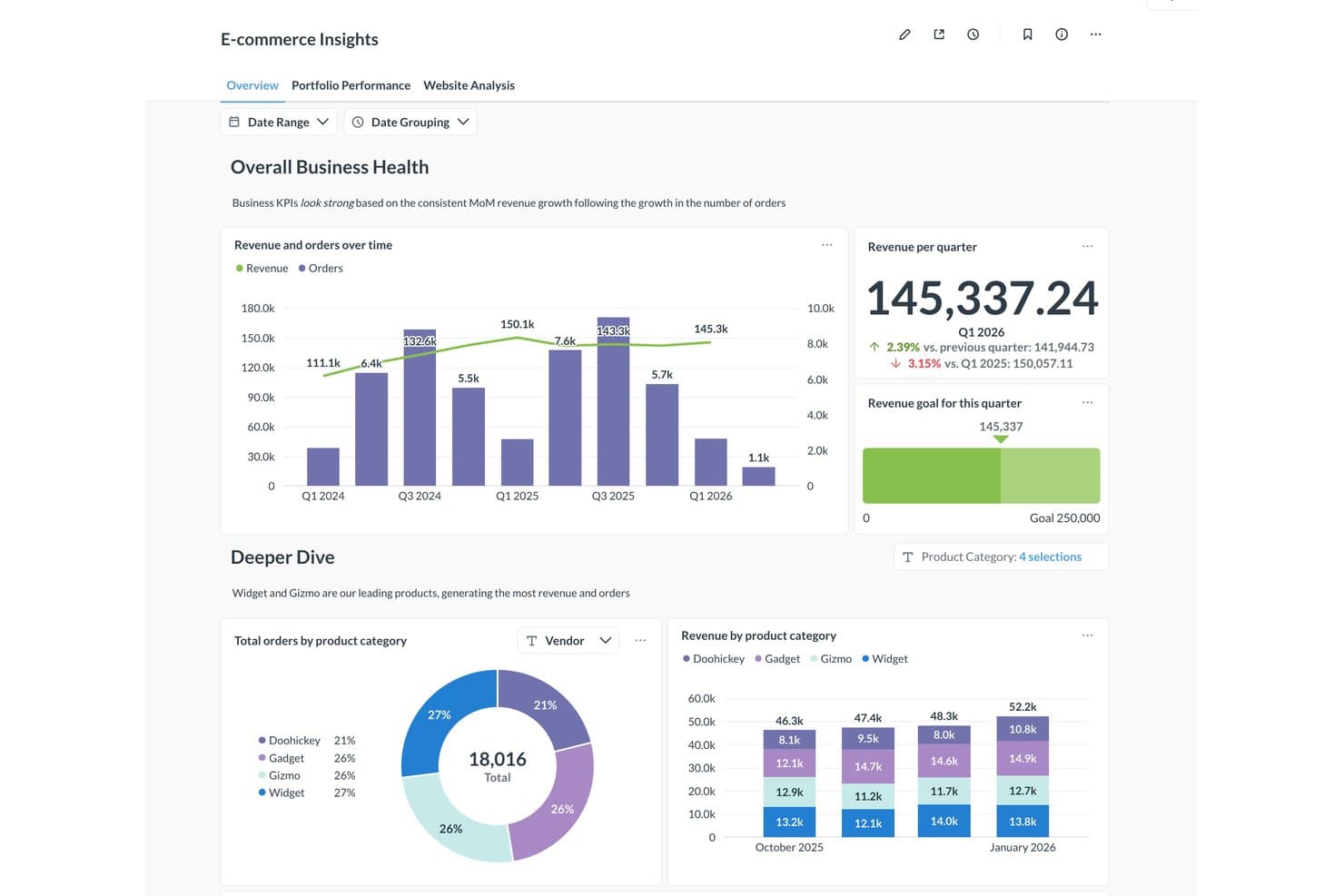The height and width of the screenshot is (896, 1344).
Task: Expand the Date Grouping filter
Action: (x=410, y=122)
